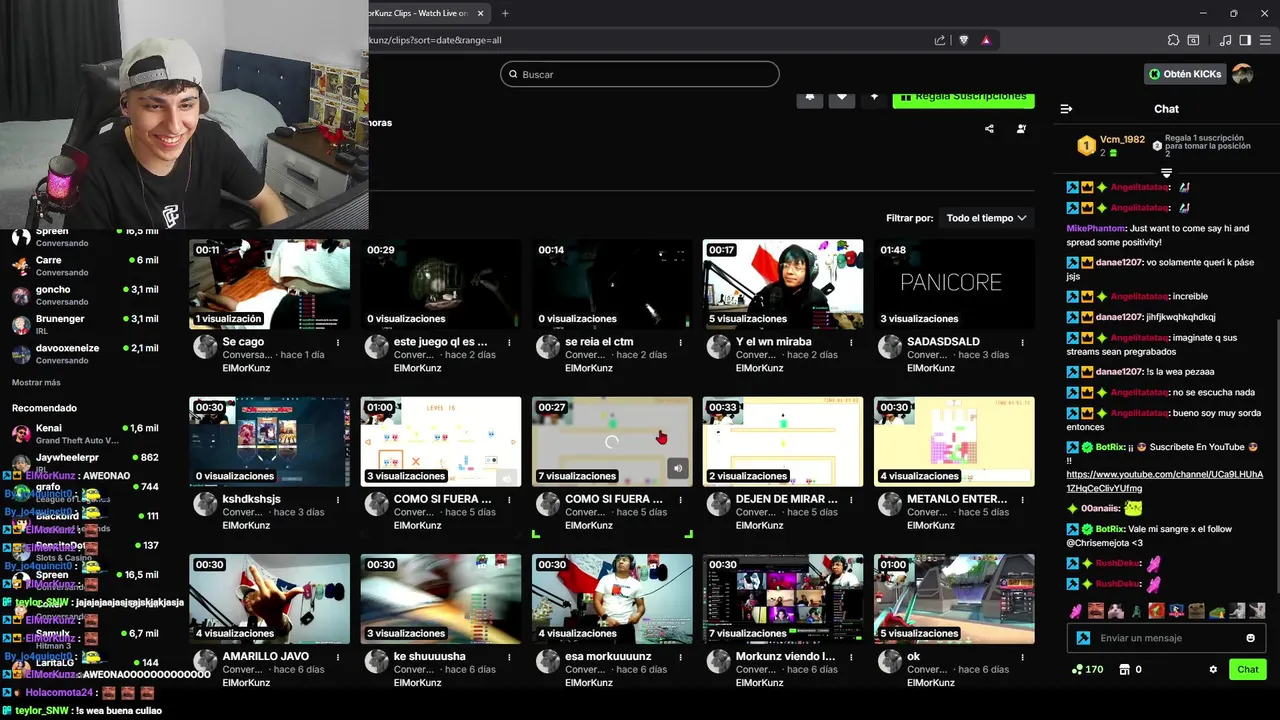Click MikePhantom username in chat

click(1096, 229)
